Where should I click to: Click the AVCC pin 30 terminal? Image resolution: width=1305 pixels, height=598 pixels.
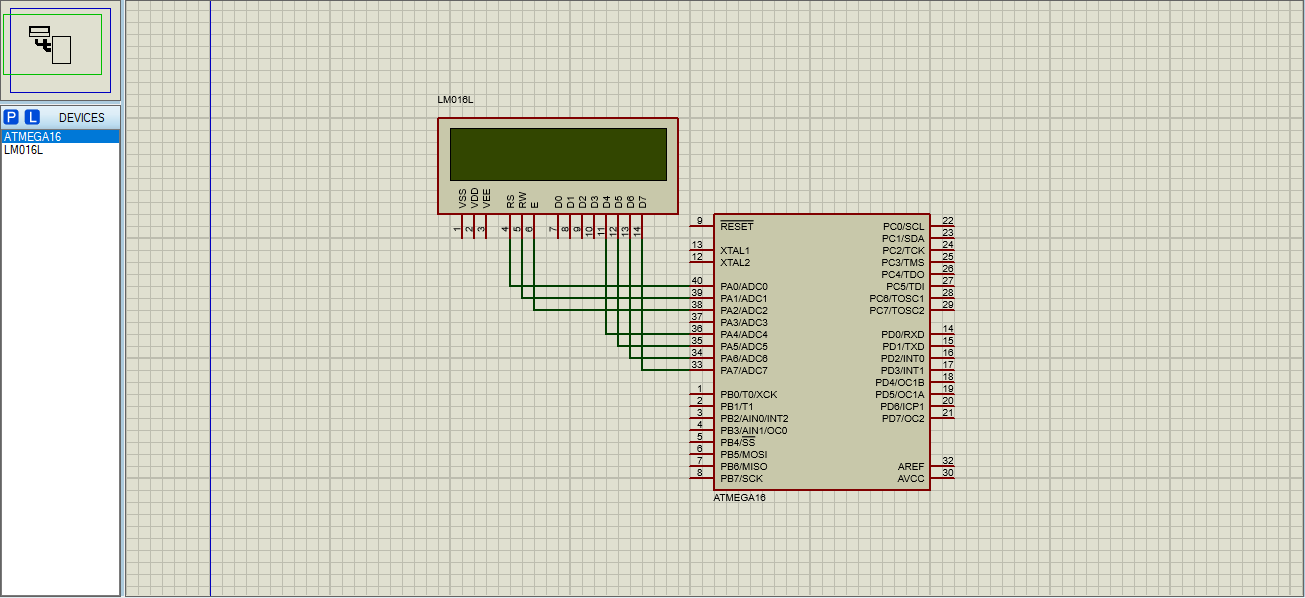pyautogui.click(x=943, y=479)
